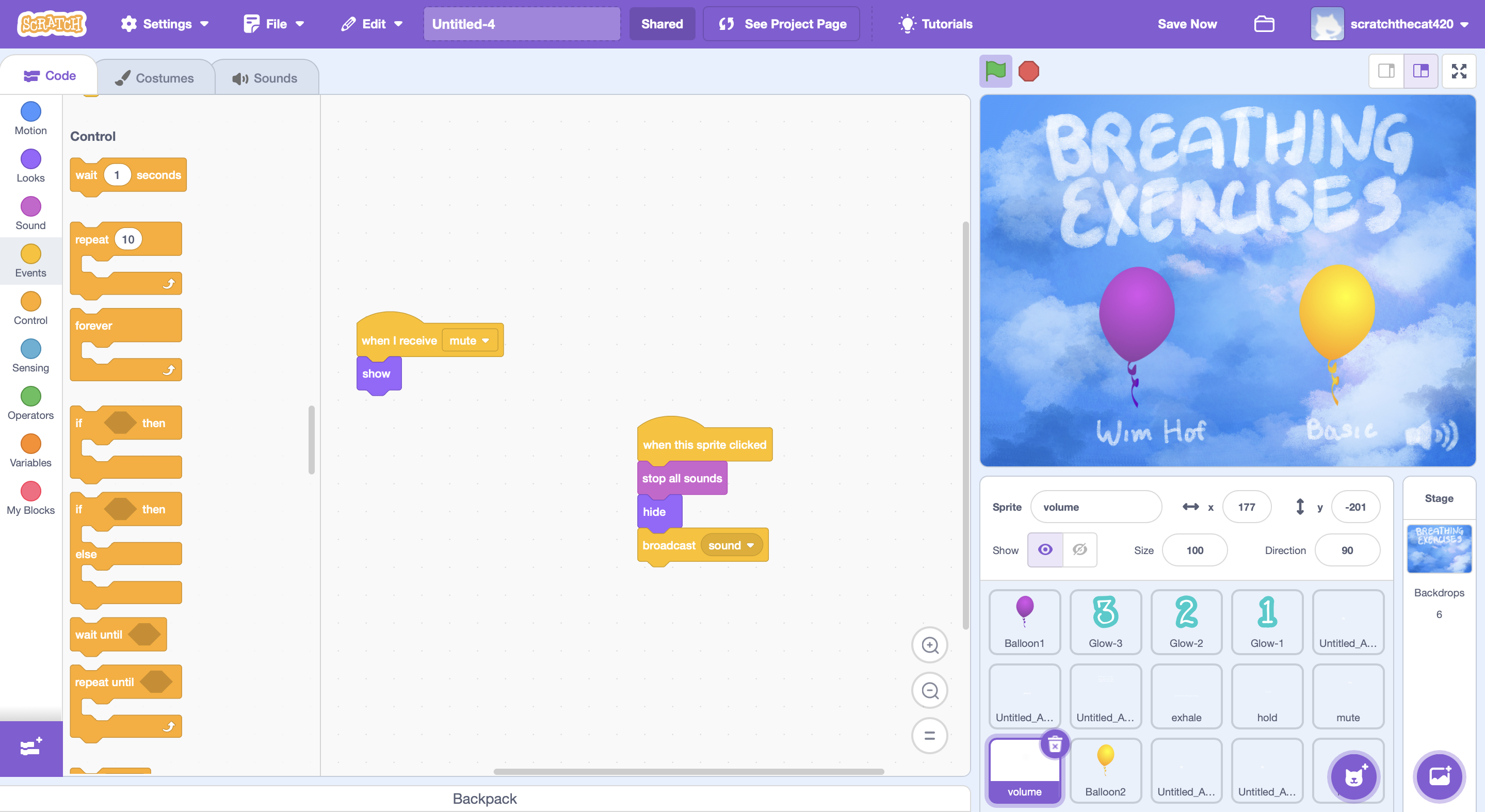1485x812 pixels.
Task: Zoom out the code workspace
Action: coord(929,690)
